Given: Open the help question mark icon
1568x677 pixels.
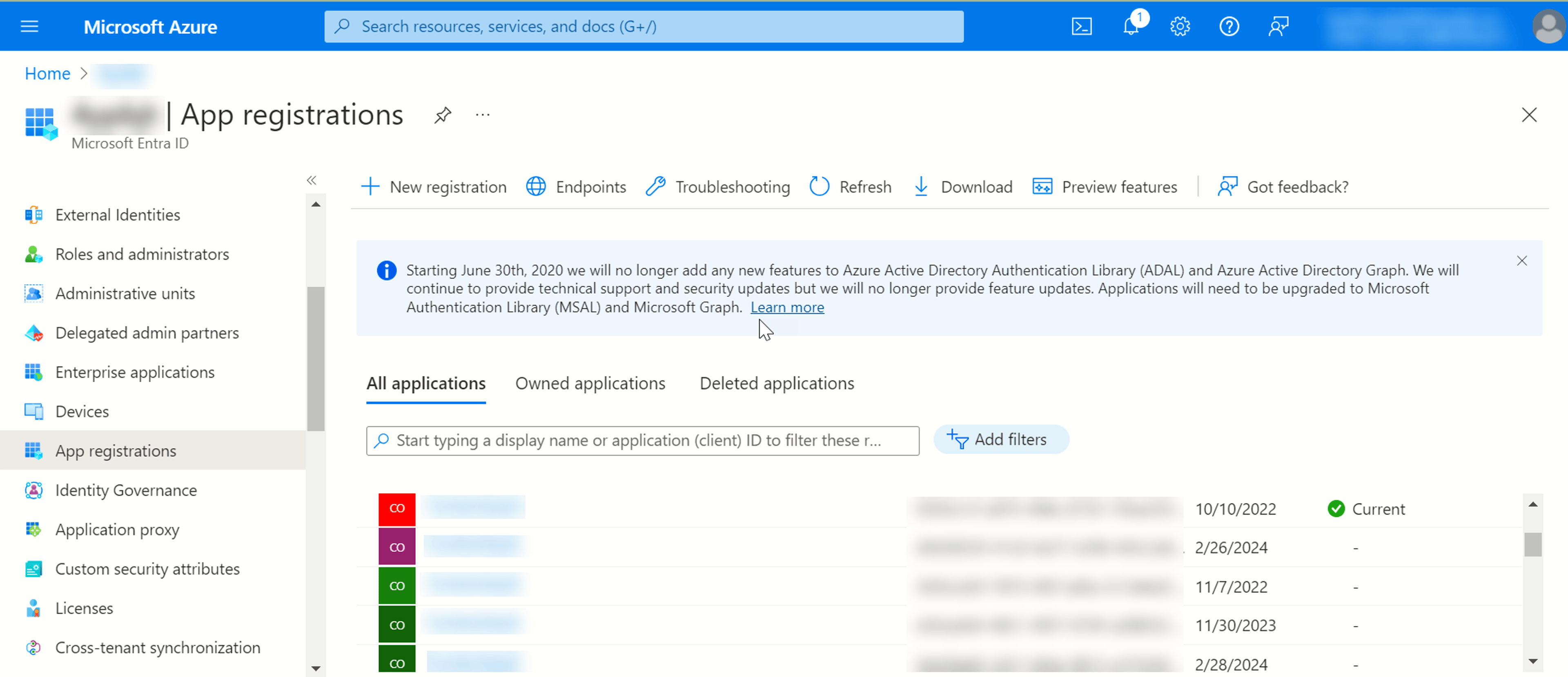Looking at the screenshot, I should click(1229, 27).
